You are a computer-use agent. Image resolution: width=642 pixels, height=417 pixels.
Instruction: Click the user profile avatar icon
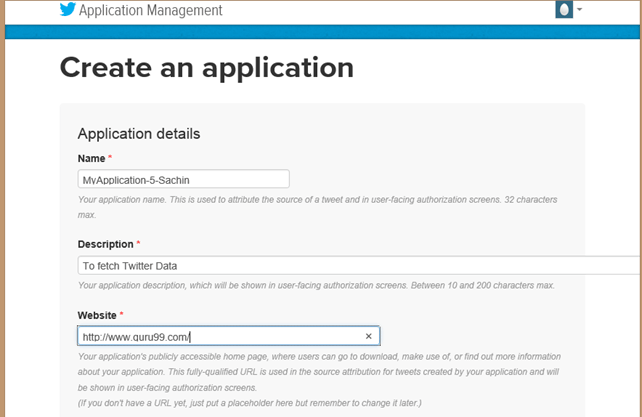tap(564, 10)
